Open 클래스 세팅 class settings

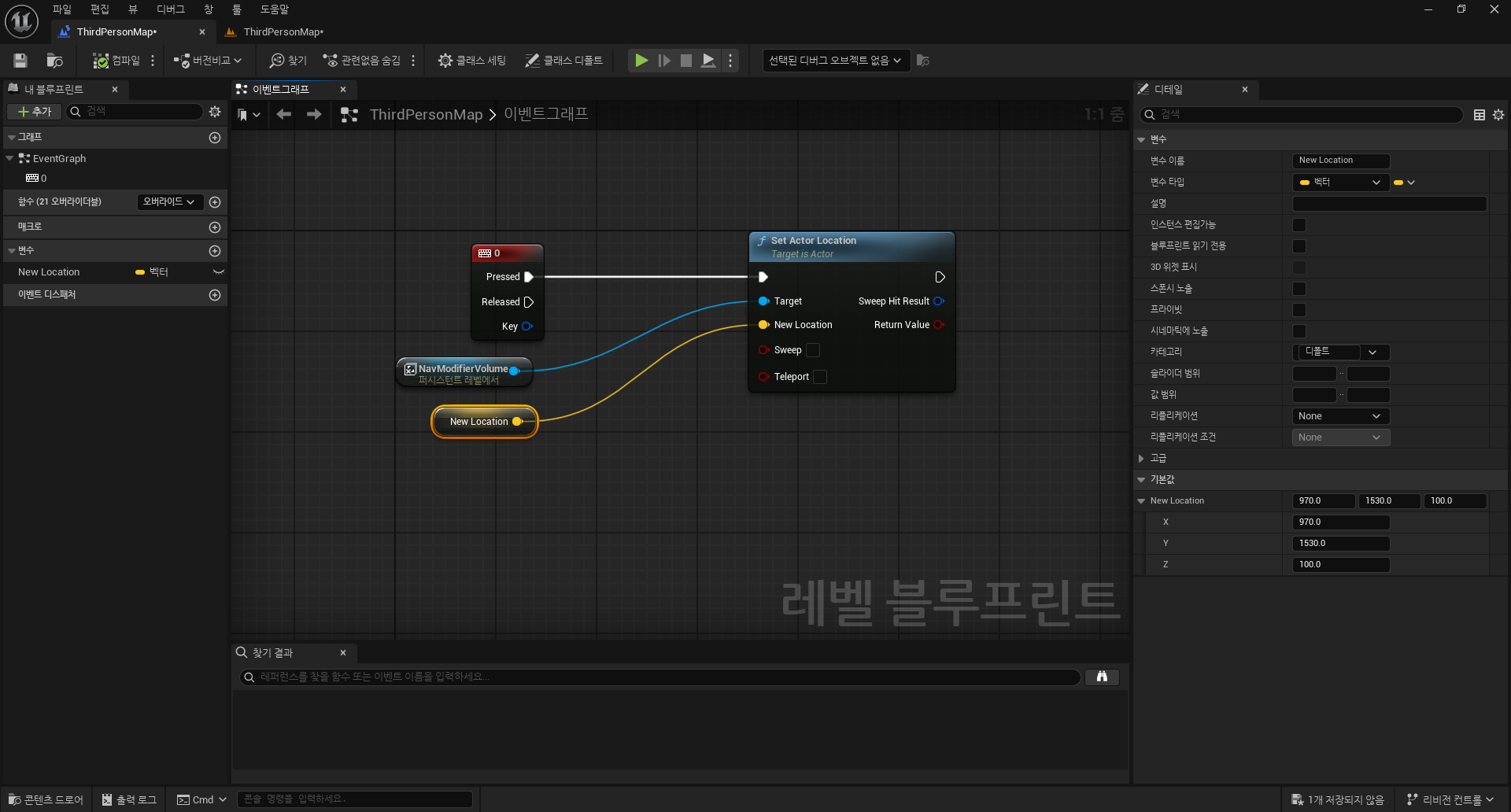point(472,61)
